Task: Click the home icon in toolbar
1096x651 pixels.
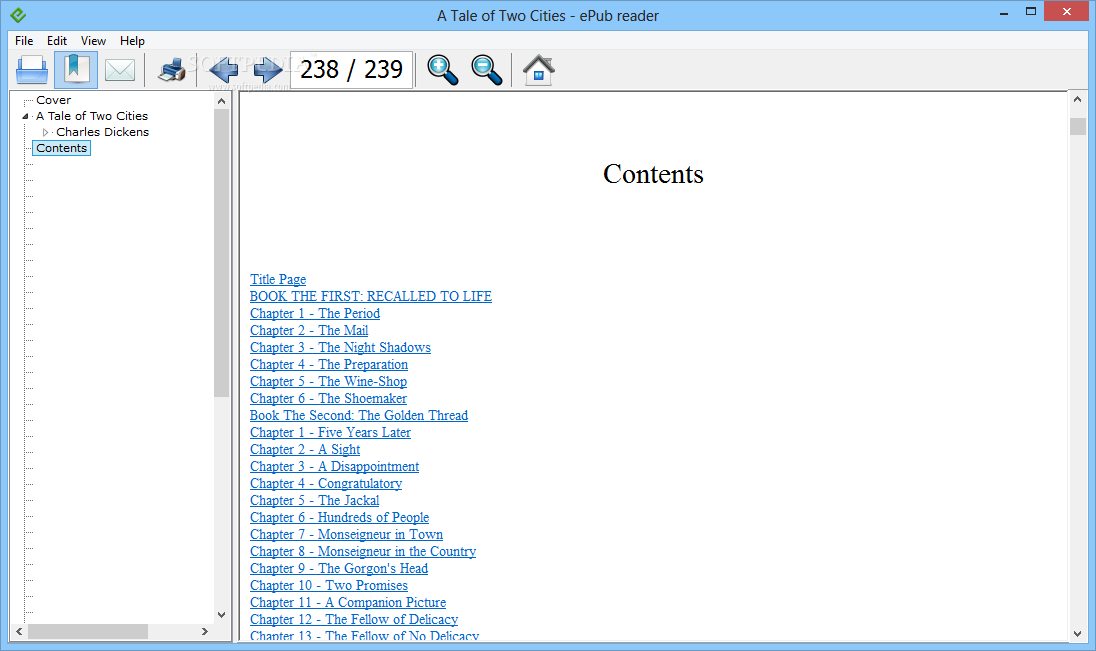Action: (538, 69)
